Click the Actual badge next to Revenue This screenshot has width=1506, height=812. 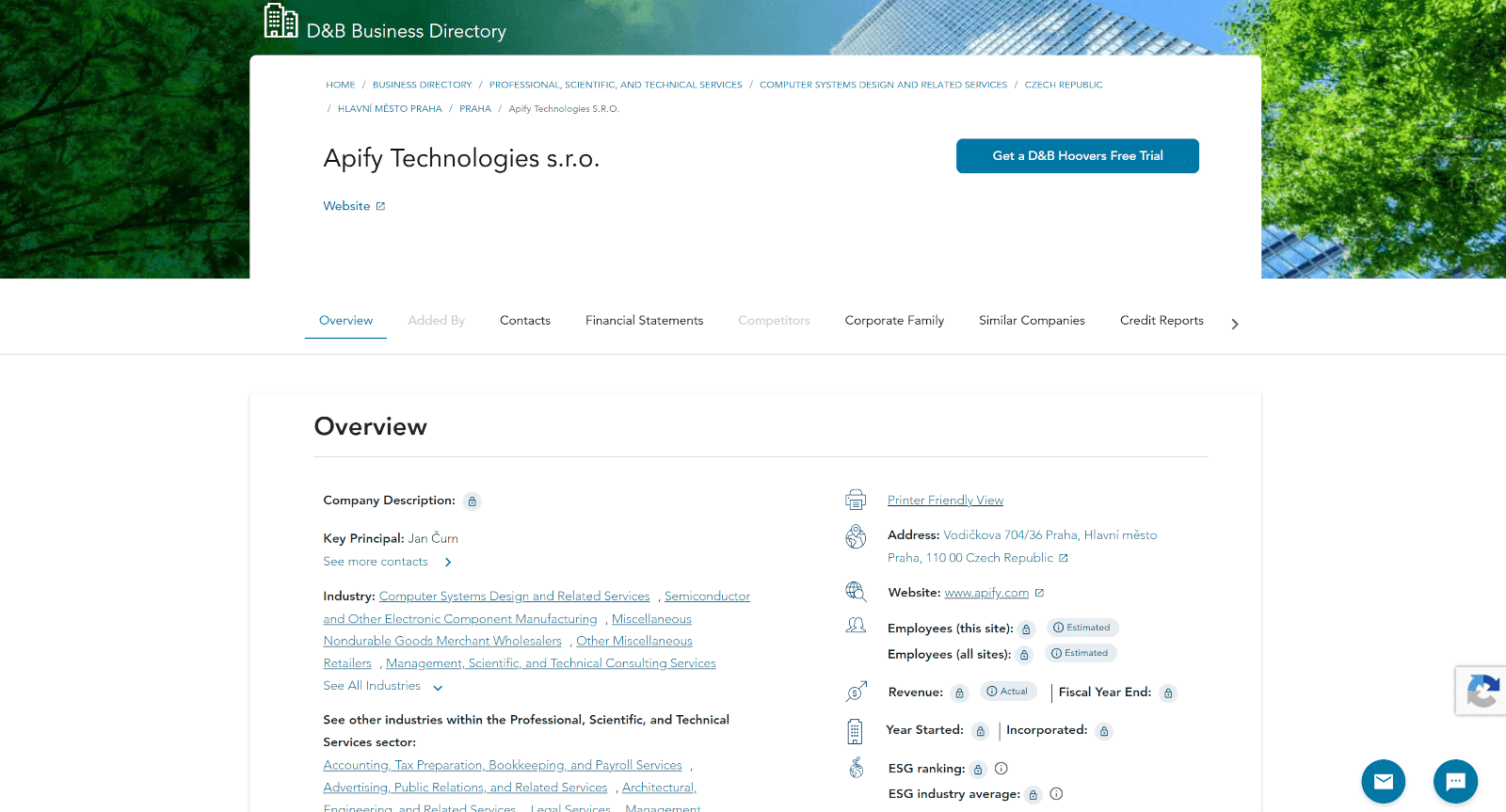[1008, 692]
